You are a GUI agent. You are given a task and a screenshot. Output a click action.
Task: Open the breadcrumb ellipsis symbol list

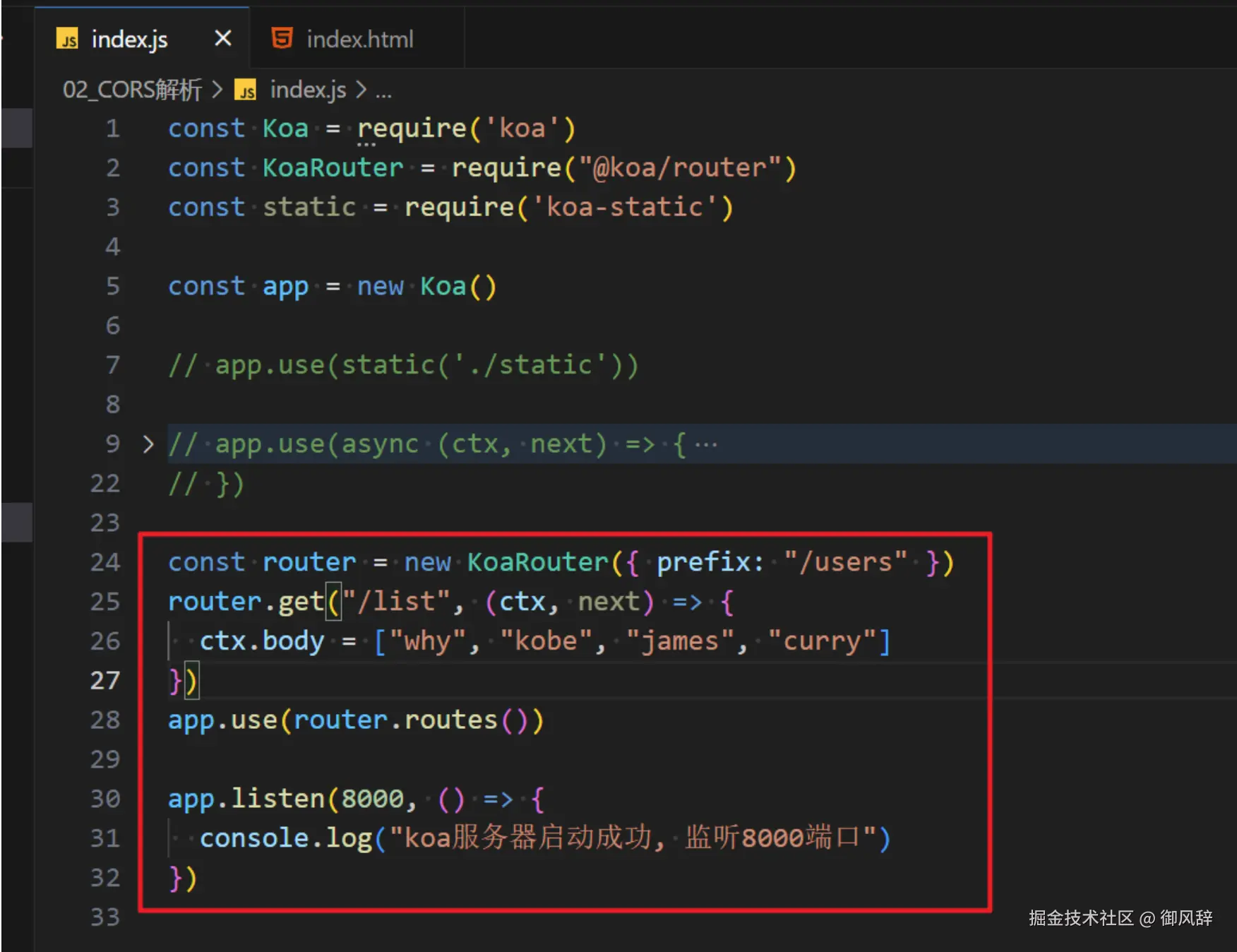tap(383, 92)
